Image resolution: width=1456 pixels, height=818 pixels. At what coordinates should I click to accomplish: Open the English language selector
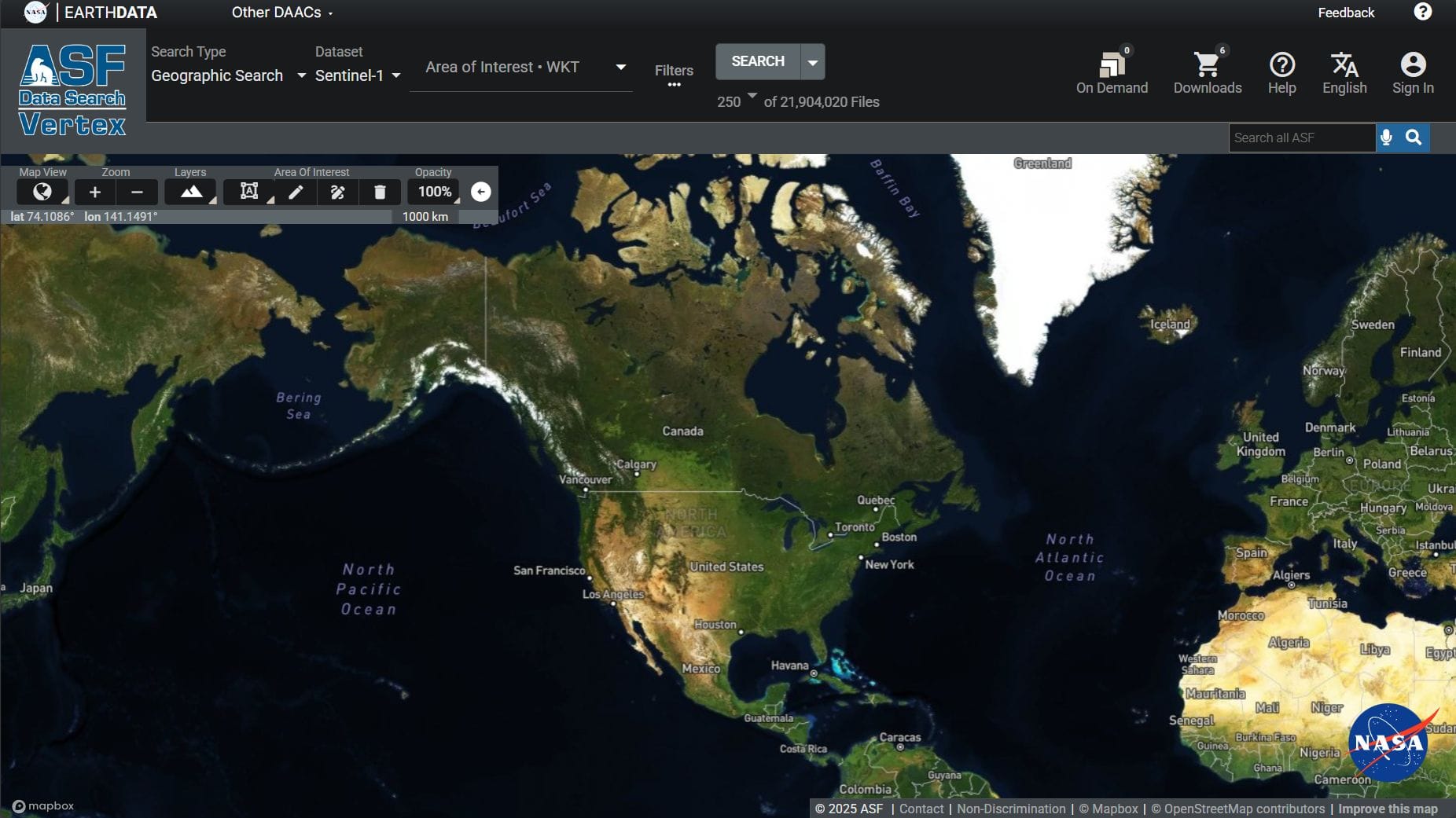(x=1344, y=72)
